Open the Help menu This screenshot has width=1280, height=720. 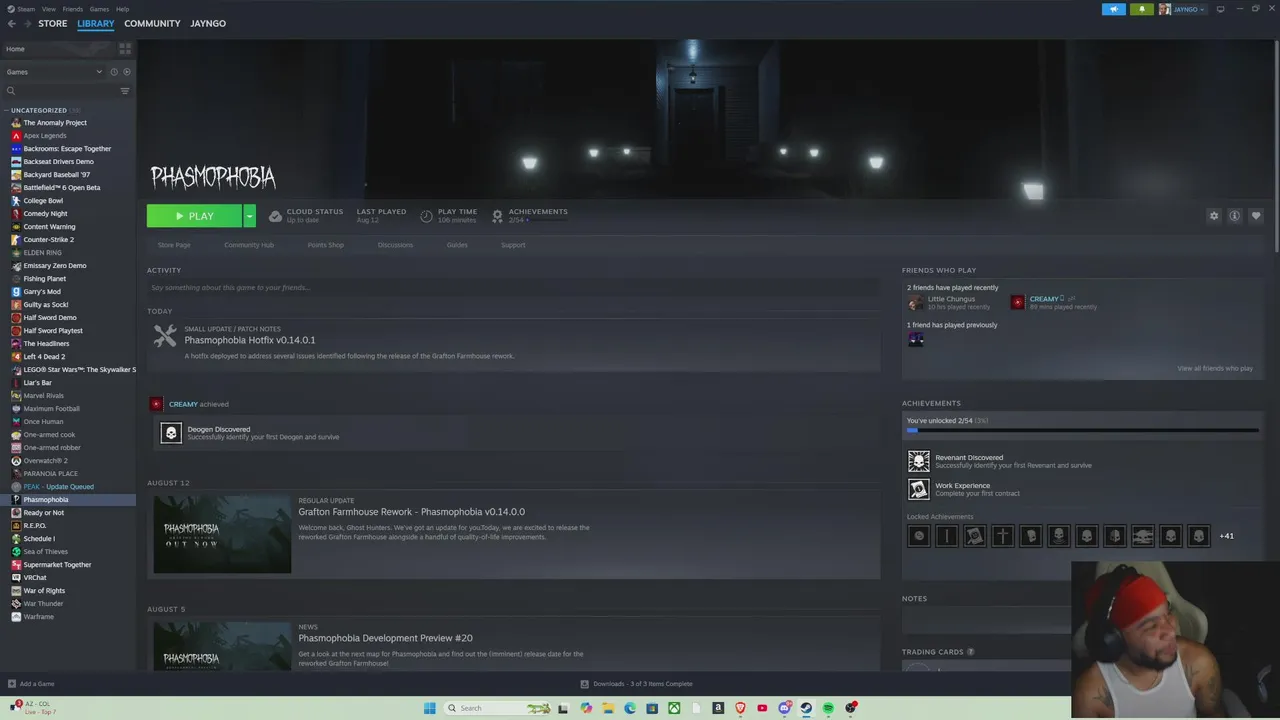coord(122,9)
